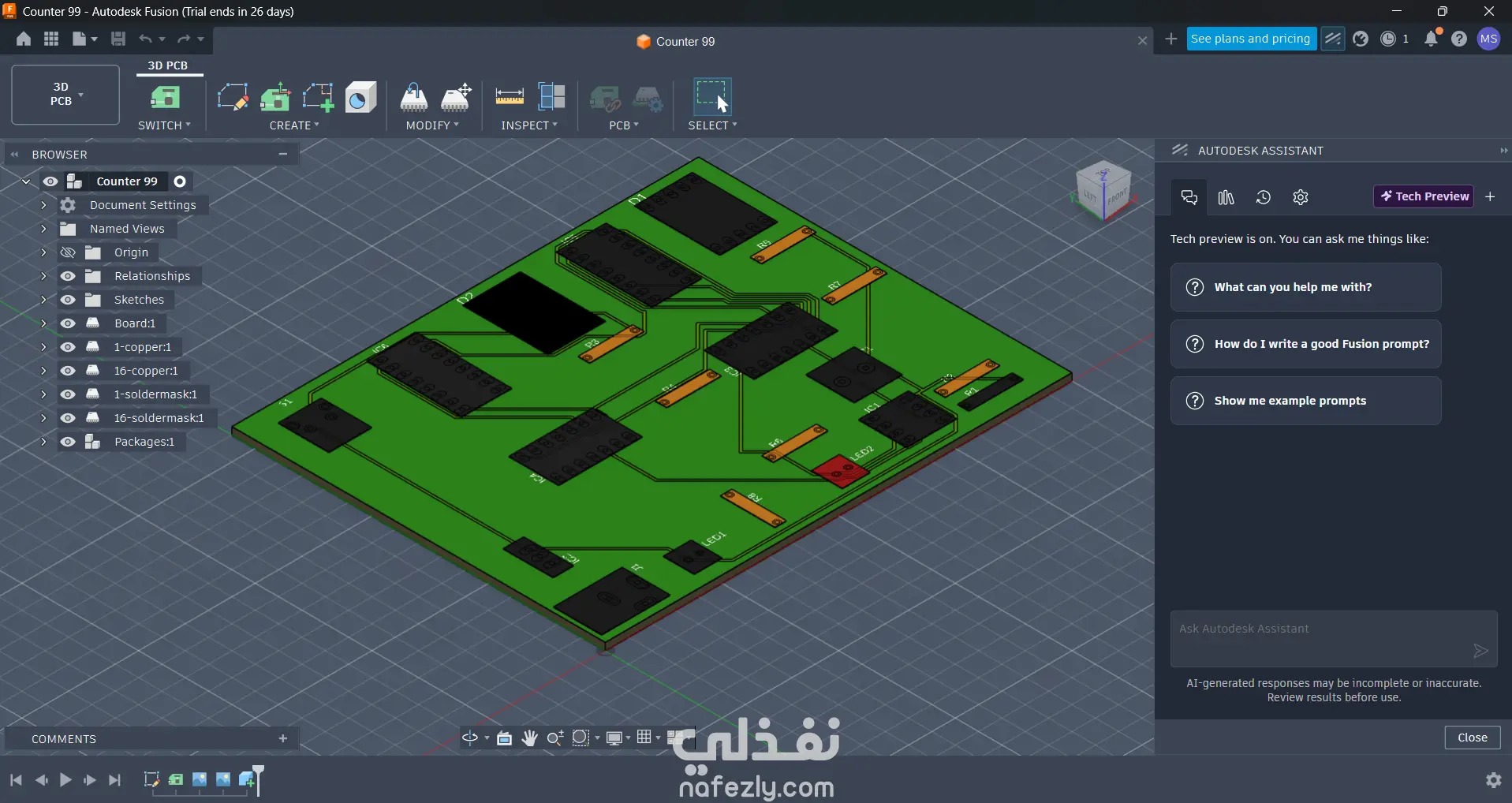Open the SWITCH dropdown menu

coord(164,125)
